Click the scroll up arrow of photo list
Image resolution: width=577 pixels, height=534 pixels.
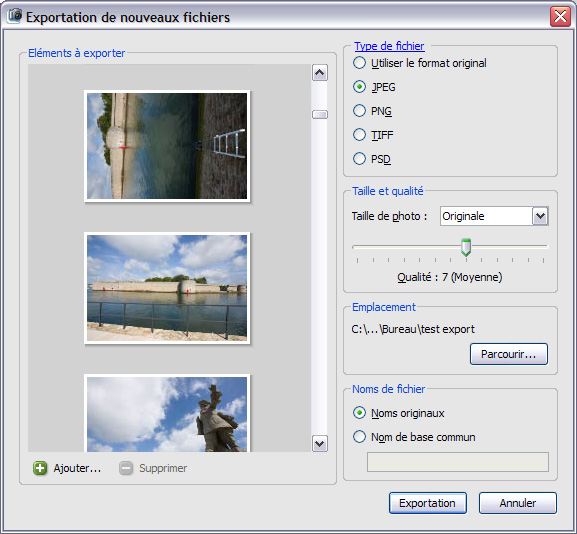click(x=319, y=73)
